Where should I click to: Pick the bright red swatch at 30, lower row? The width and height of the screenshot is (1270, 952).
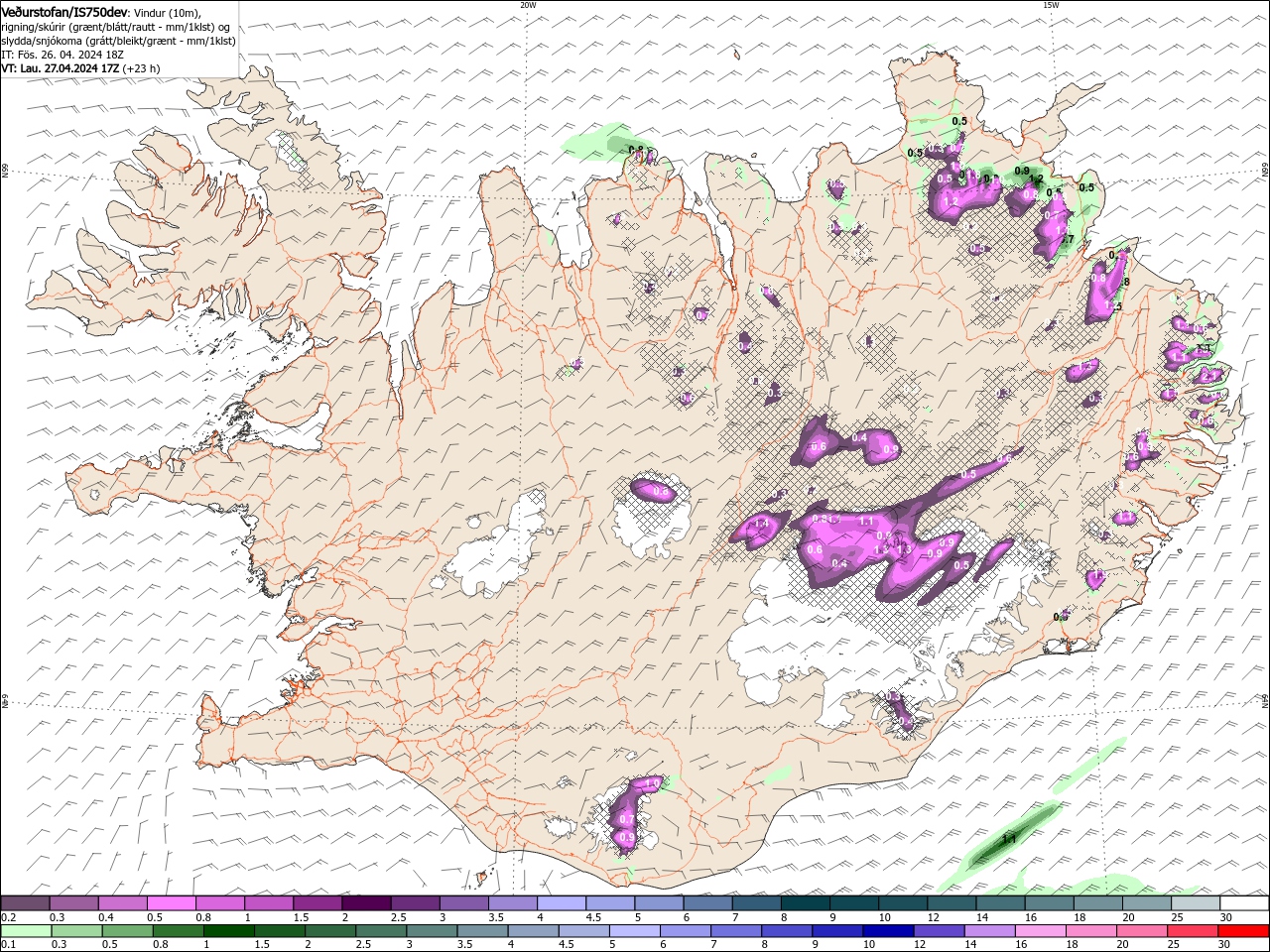(x=1242, y=931)
